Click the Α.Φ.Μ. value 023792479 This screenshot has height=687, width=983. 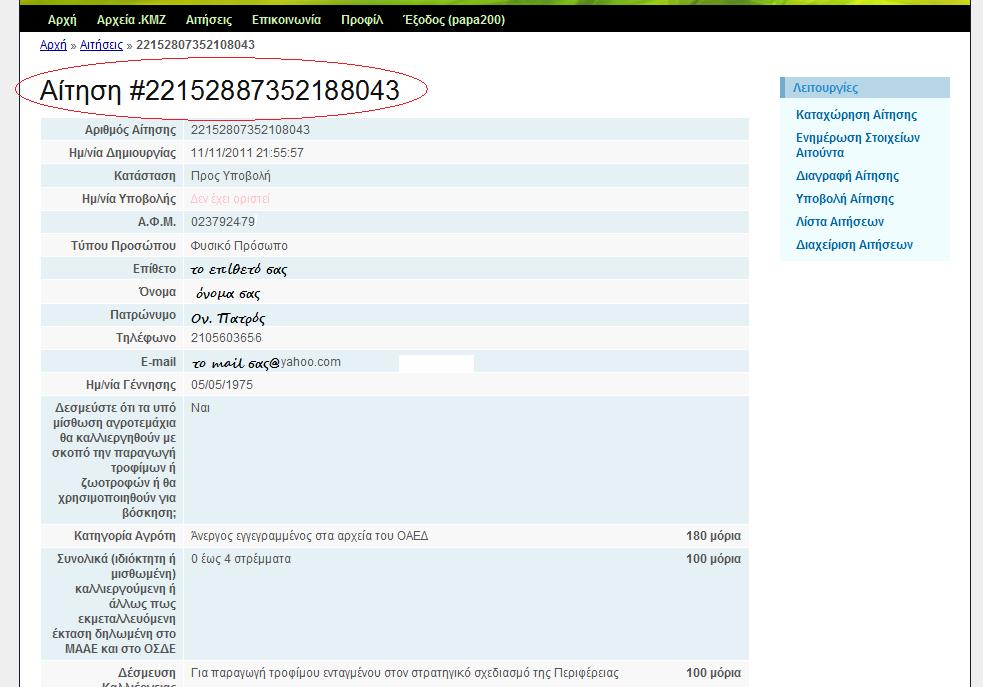point(222,222)
